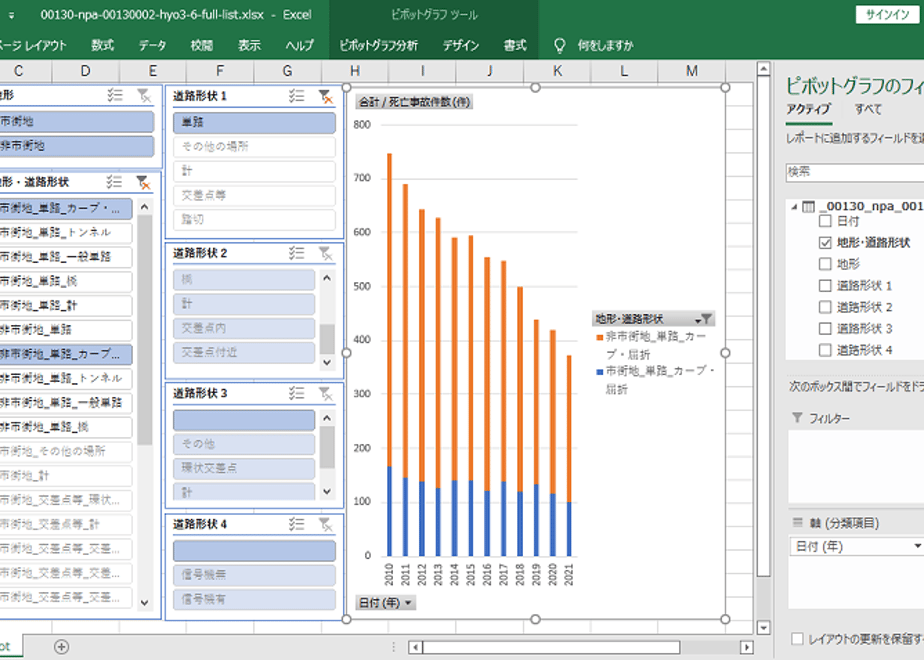Image resolution: width=924 pixels, height=660 pixels.
Task: Uncheck the 地形・道路形状 field checkbox
Action: tap(825, 242)
